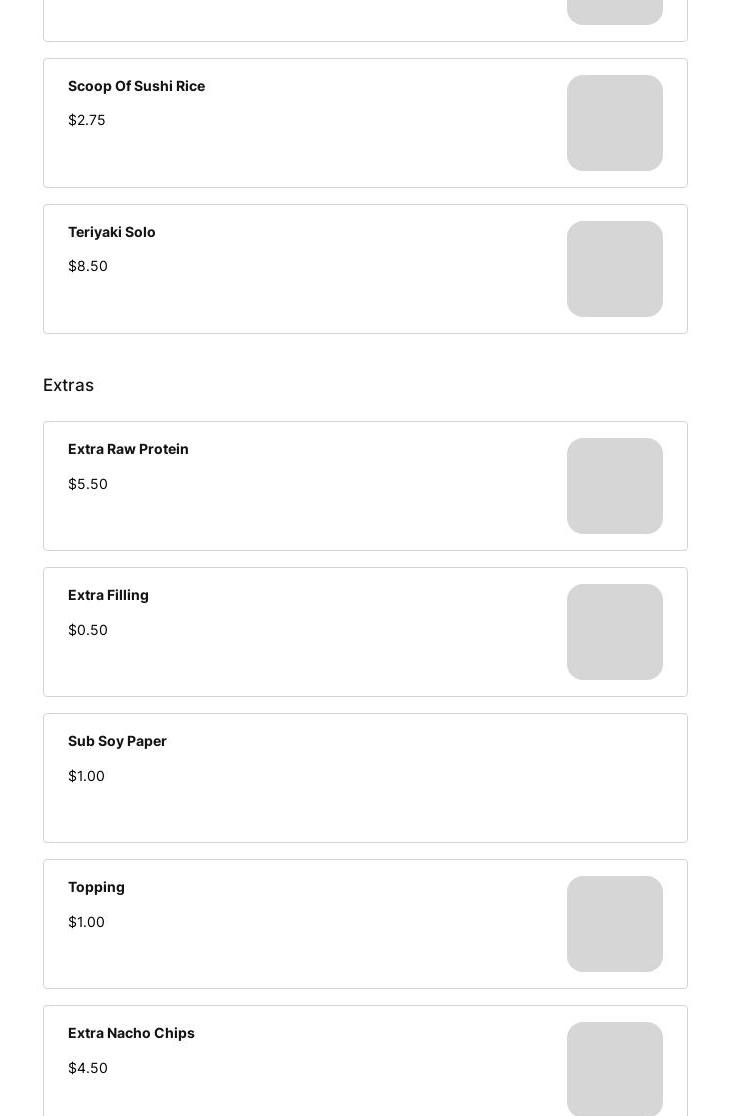Open the Topping item thumbnail

(x=614, y=924)
